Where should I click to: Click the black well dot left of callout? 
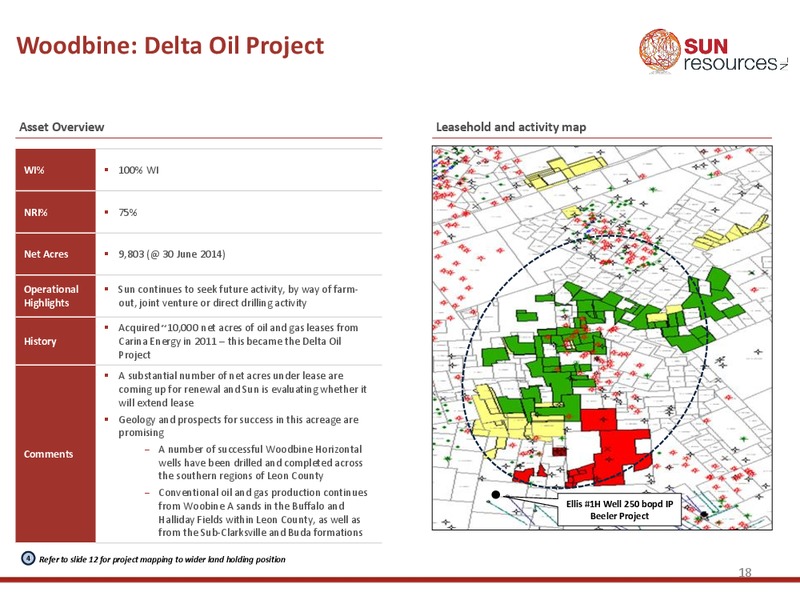click(x=495, y=494)
